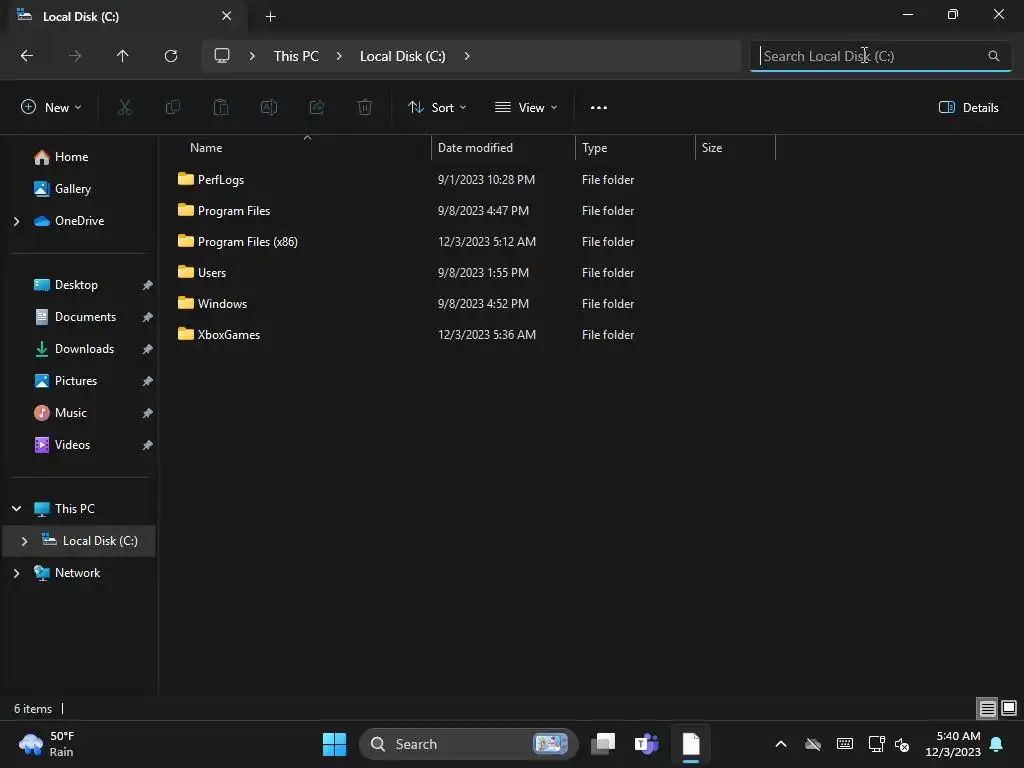Select the Program Files (x86) folder
This screenshot has width=1024, height=768.
pyautogui.click(x=248, y=242)
